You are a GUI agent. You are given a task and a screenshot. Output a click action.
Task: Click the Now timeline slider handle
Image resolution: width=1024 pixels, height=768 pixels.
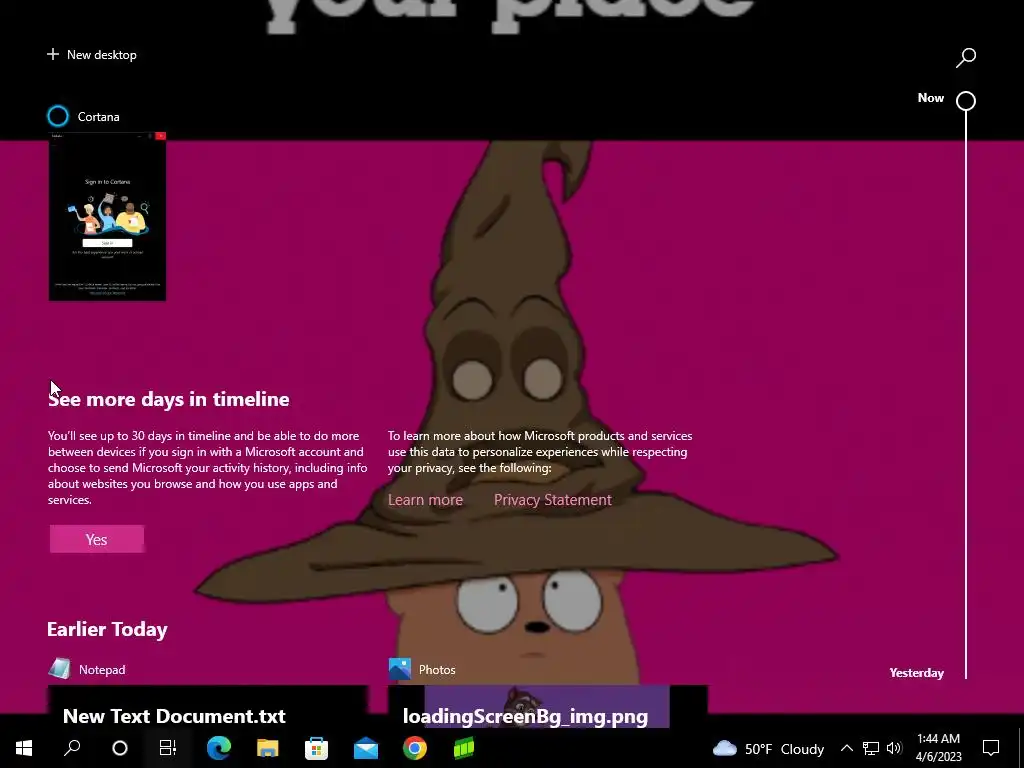pyautogui.click(x=966, y=101)
